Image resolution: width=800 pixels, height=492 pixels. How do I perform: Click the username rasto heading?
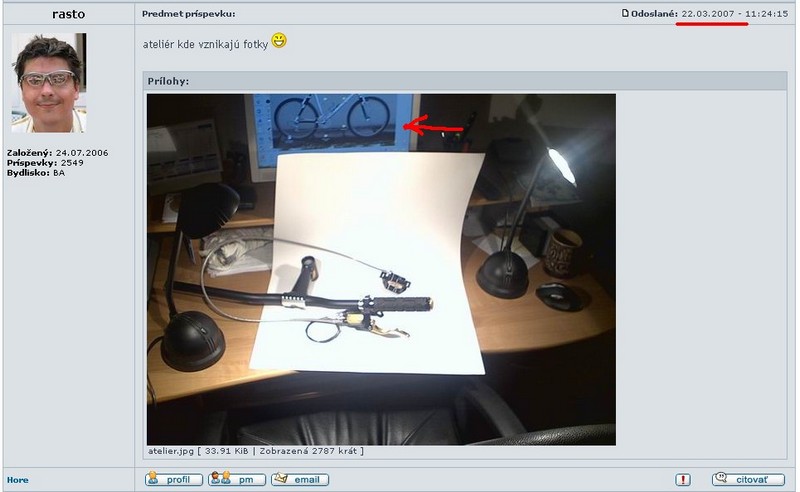(68, 14)
